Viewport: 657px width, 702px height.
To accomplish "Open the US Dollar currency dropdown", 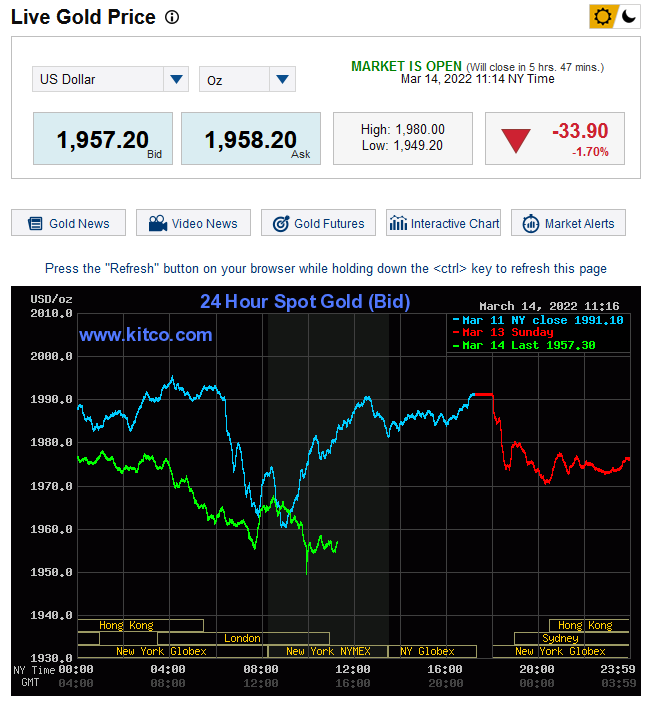I will pos(110,79).
